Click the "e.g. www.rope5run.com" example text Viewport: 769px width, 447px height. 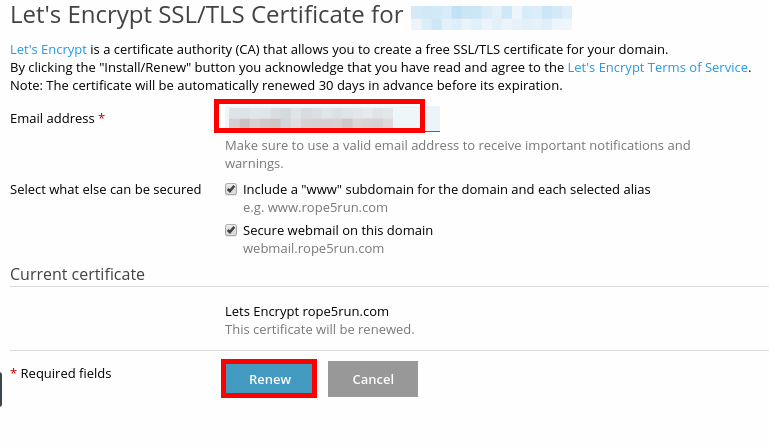(315, 207)
